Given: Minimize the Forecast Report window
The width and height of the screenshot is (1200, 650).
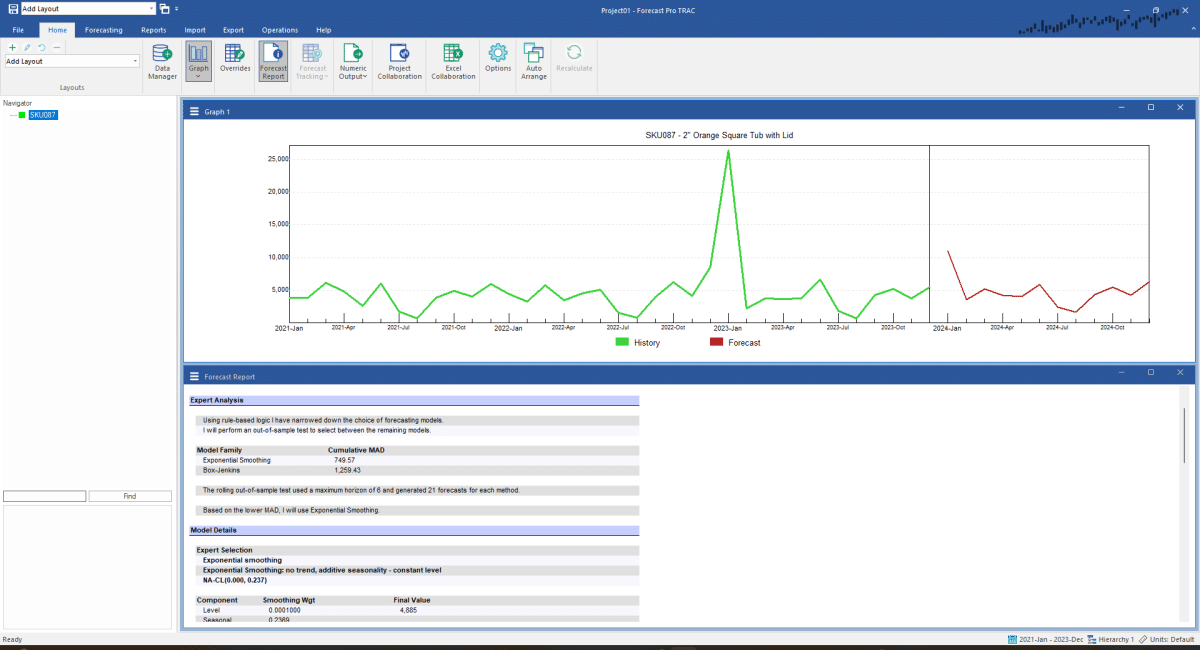Looking at the screenshot, I should tap(1120, 372).
